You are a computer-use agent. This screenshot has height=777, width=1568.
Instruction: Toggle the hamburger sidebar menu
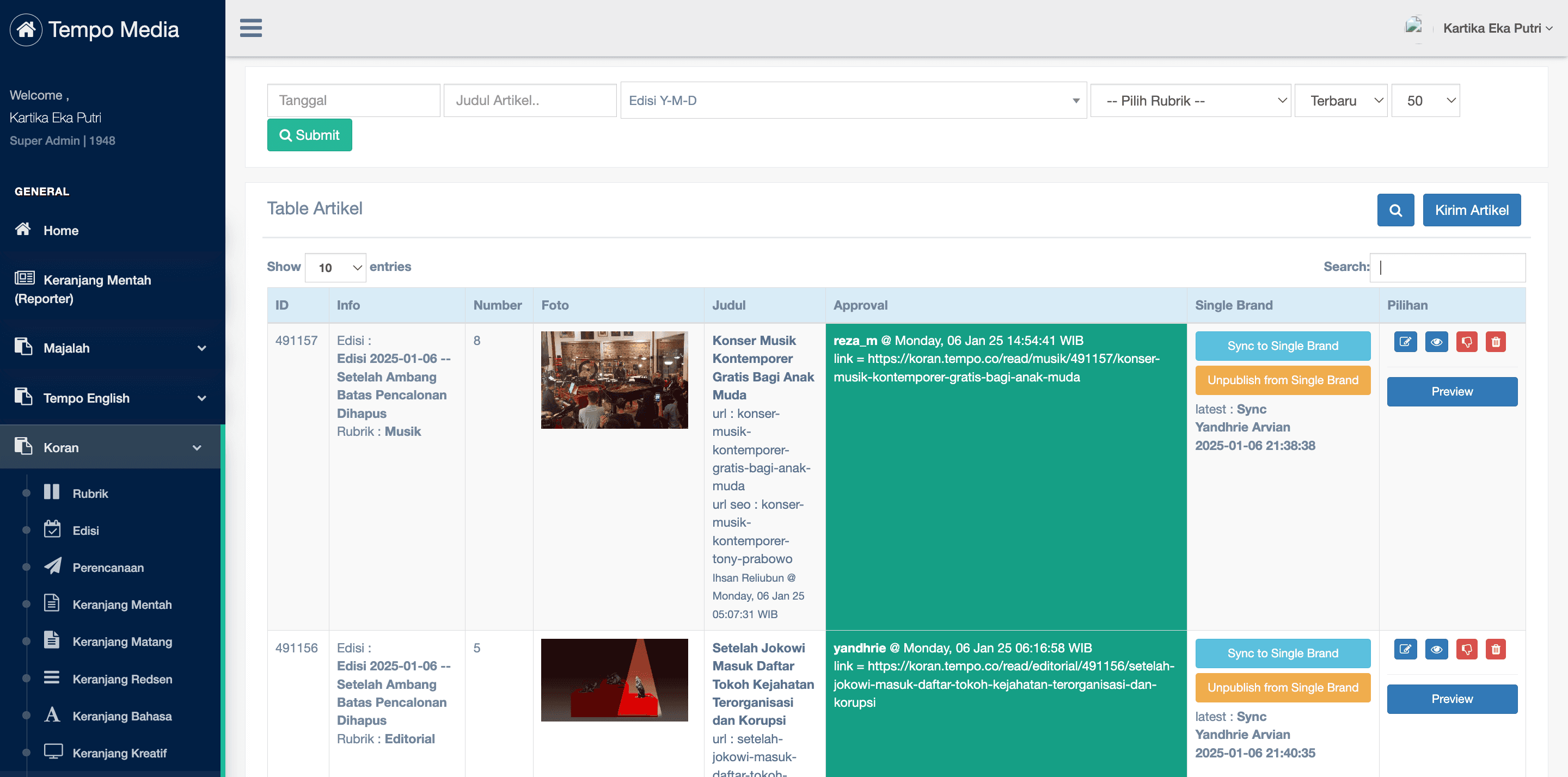pyautogui.click(x=251, y=28)
